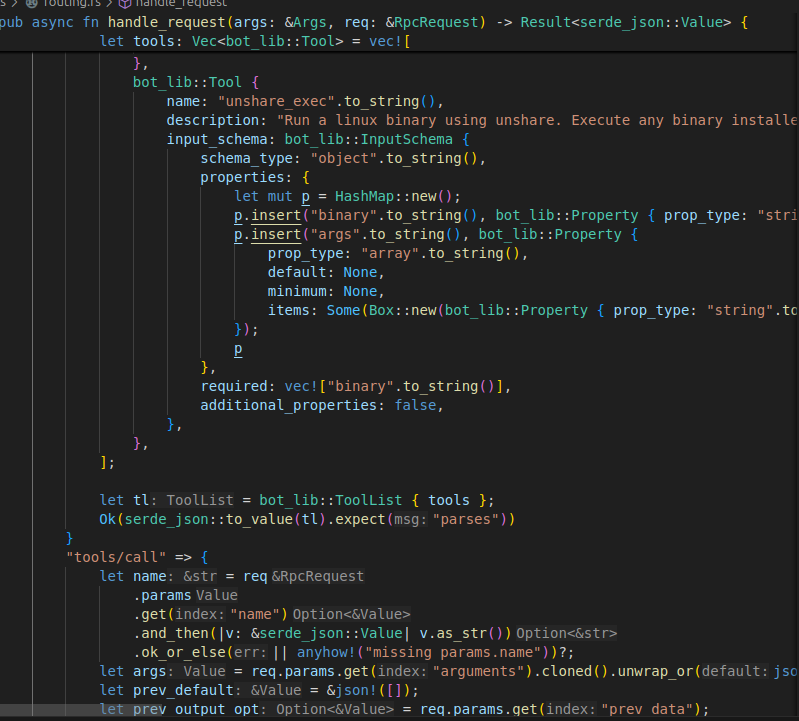Click the 'anyhow!' macro
Viewport: 799px width, 721px height.
pyautogui.click(x=326, y=652)
